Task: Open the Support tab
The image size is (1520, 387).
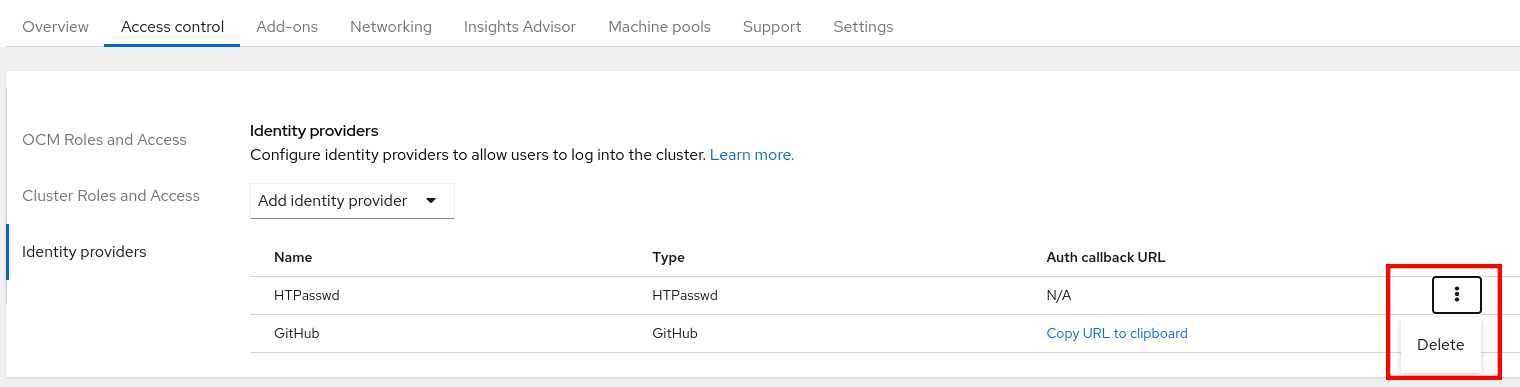Action: click(772, 27)
